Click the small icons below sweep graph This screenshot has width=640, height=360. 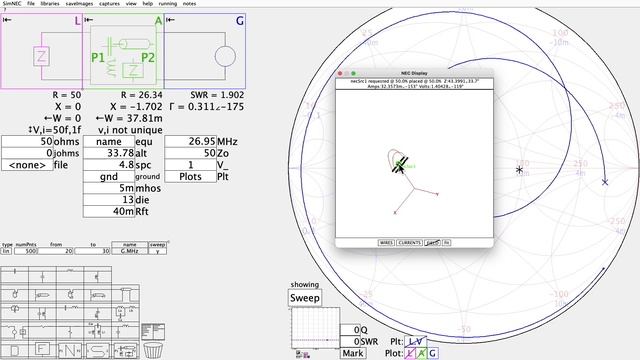click(303, 354)
